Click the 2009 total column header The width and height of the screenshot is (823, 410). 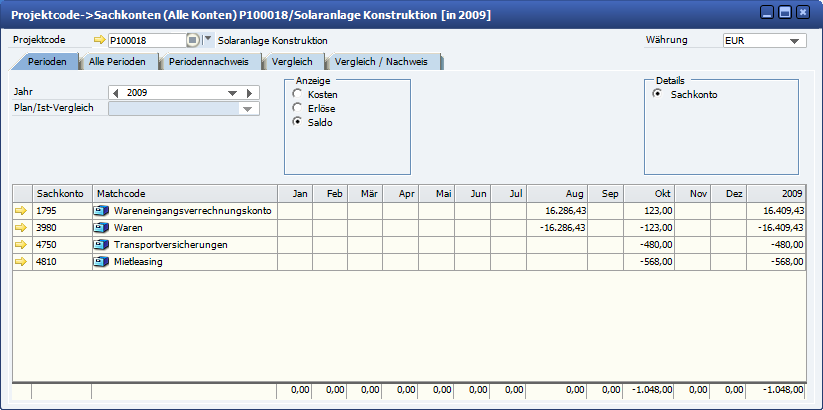coord(776,194)
